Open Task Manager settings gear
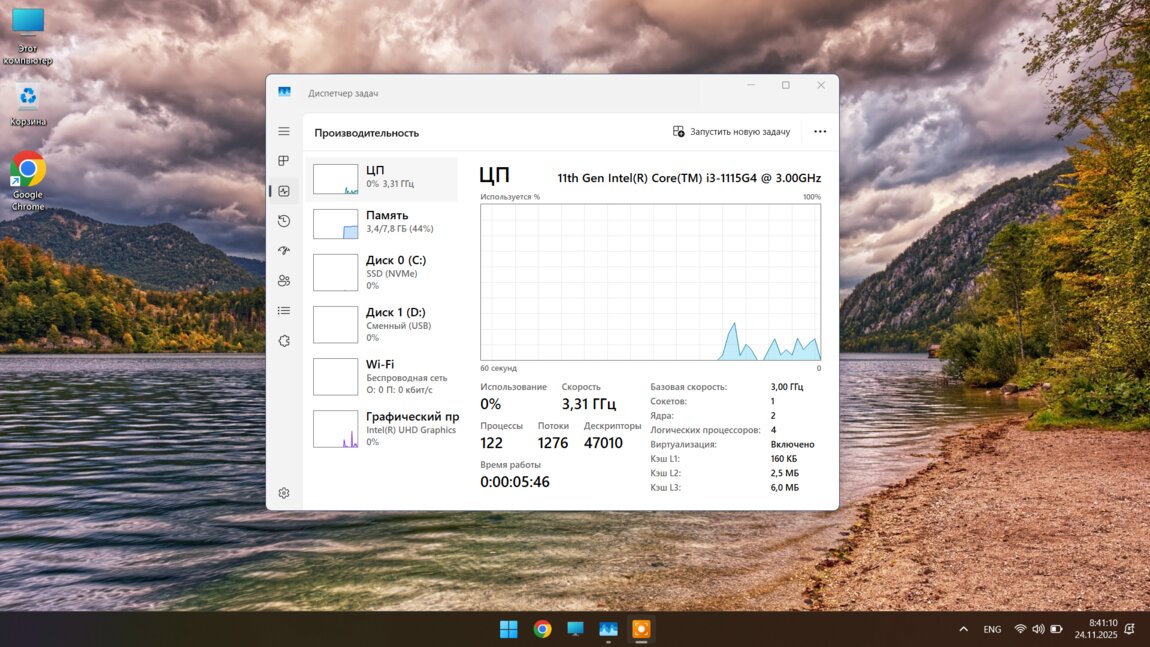The image size is (1150, 647). click(x=284, y=493)
